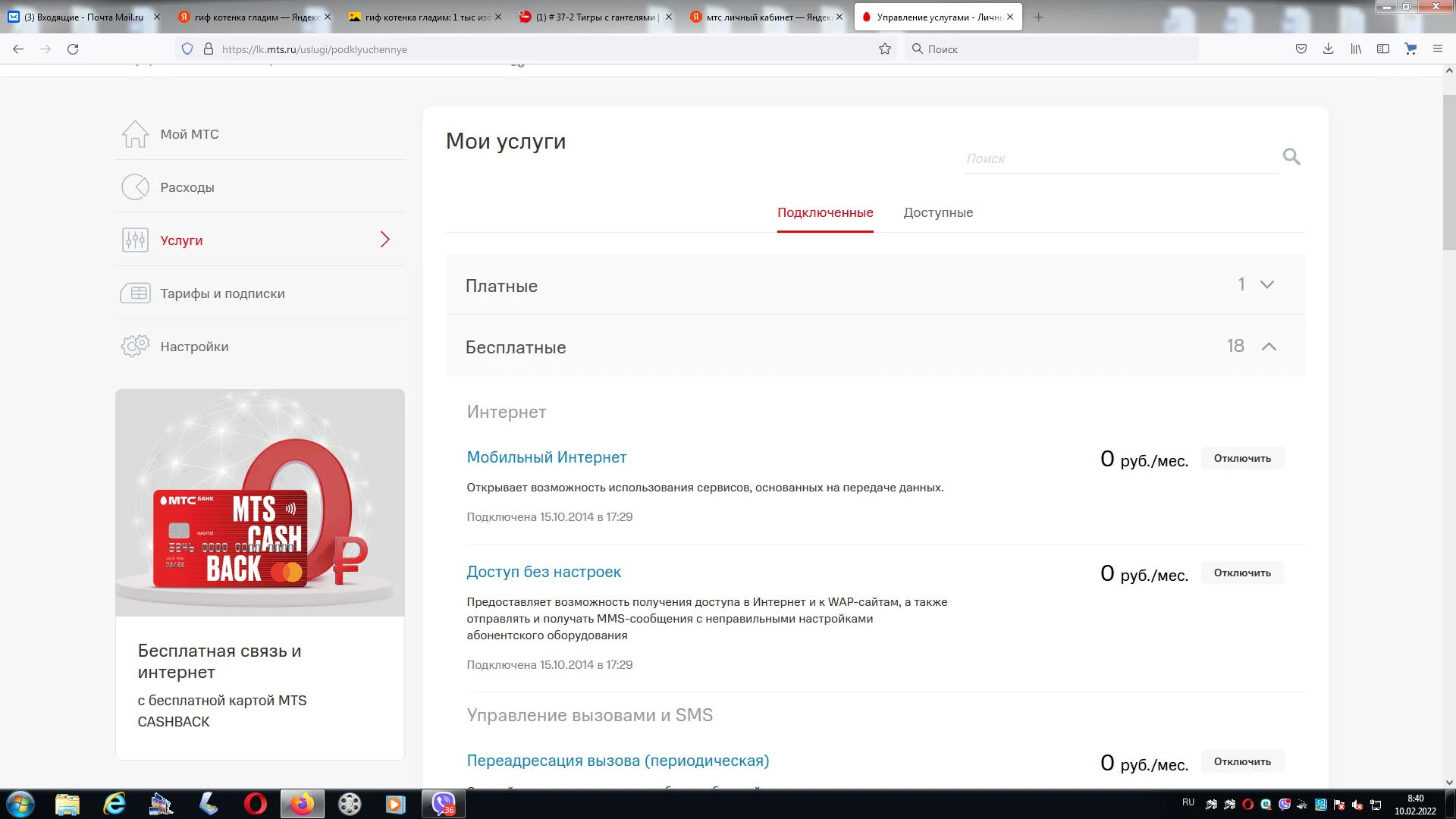This screenshot has height=819, width=1456.
Task: Switch to the Доступные tab
Action: [938, 212]
